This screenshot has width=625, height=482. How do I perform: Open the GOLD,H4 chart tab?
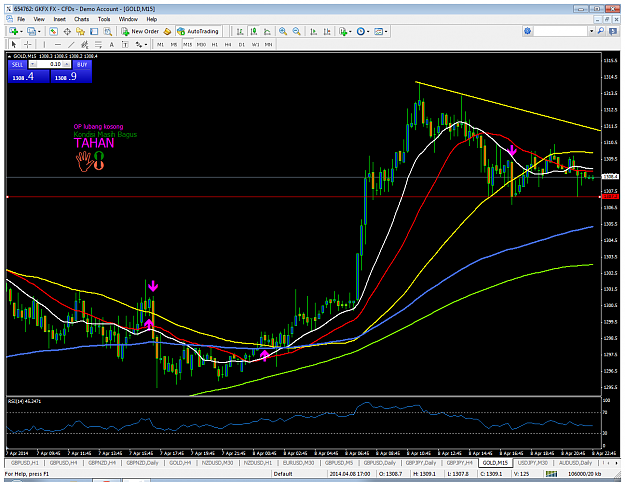pyautogui.click(x=181, y=463)
